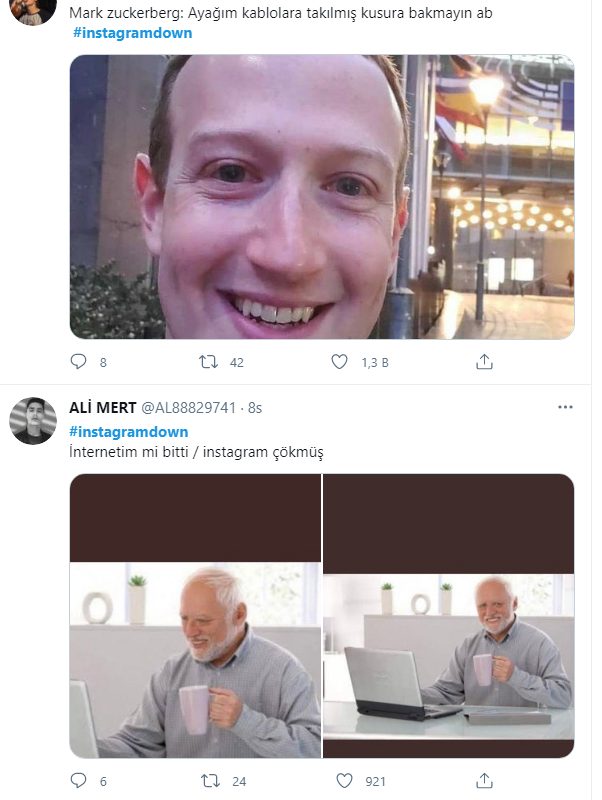Open the @AL88829741 handle
This screenshot has height=800, width=602.
tap(189, 408)
